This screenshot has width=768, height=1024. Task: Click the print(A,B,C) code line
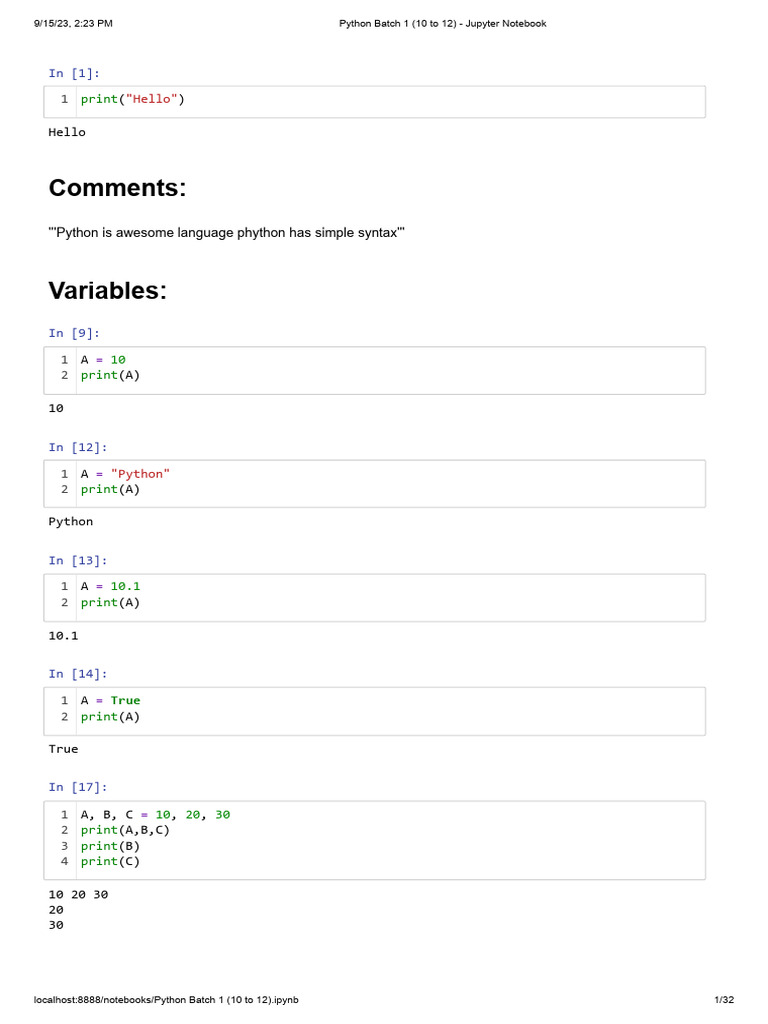click(x=125, y=830)
